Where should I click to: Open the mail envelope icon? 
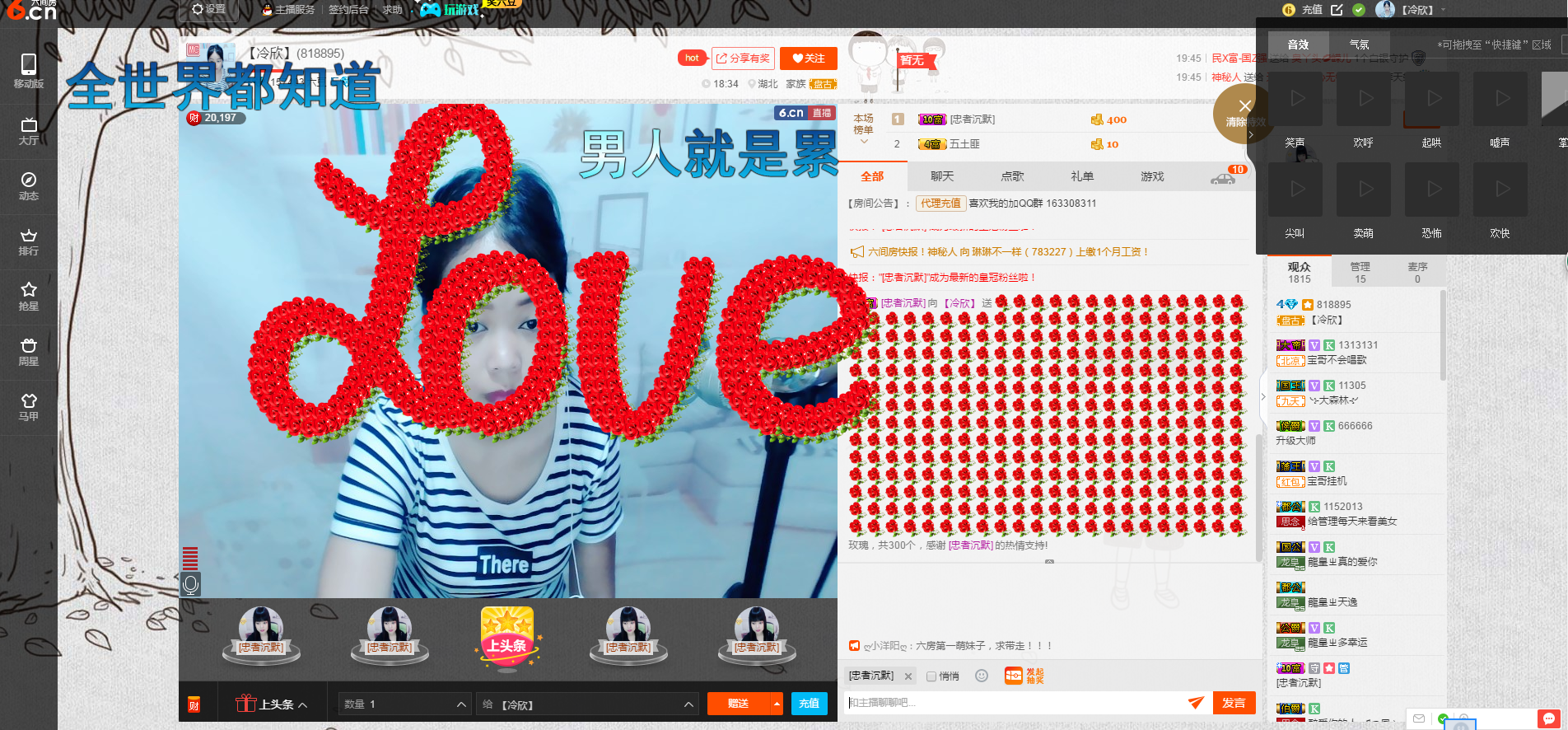(1418, 718)
